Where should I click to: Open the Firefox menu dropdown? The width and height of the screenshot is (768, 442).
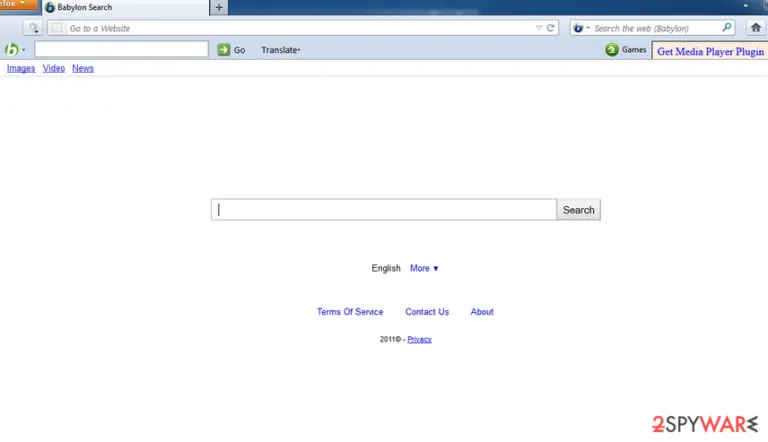point(18,4)
